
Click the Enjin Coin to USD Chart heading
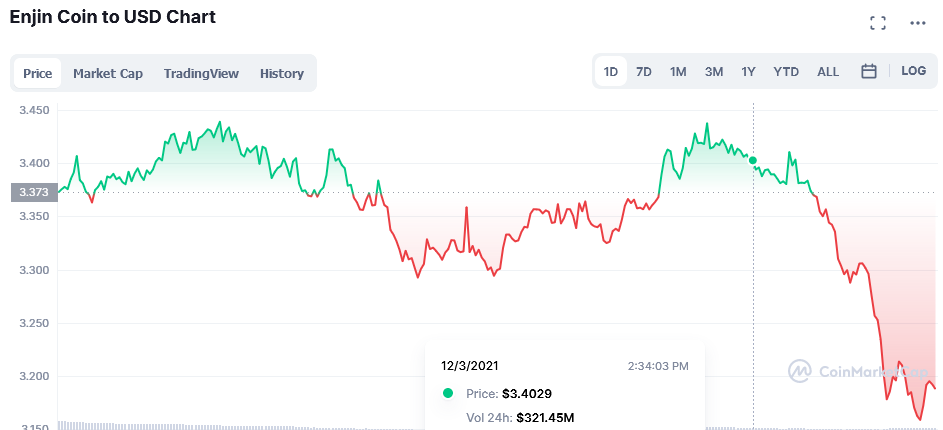click(x=112, y=16)
